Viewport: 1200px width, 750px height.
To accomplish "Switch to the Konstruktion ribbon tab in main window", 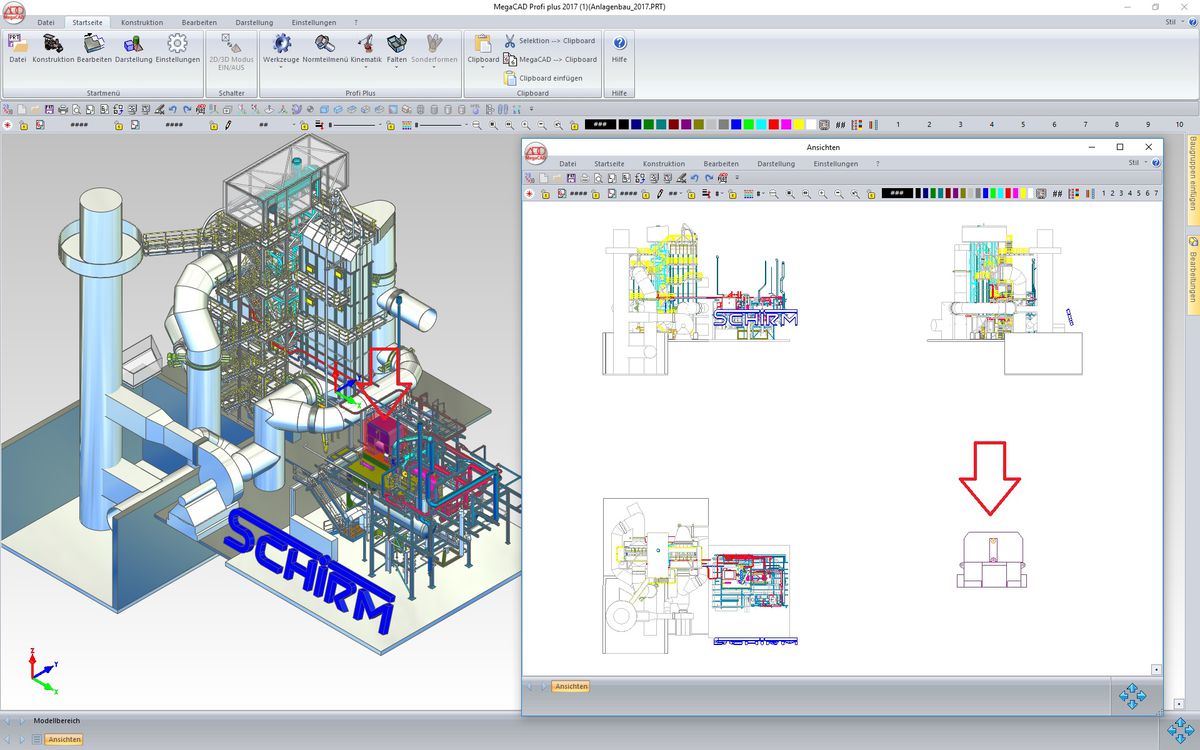I will 141,22.
